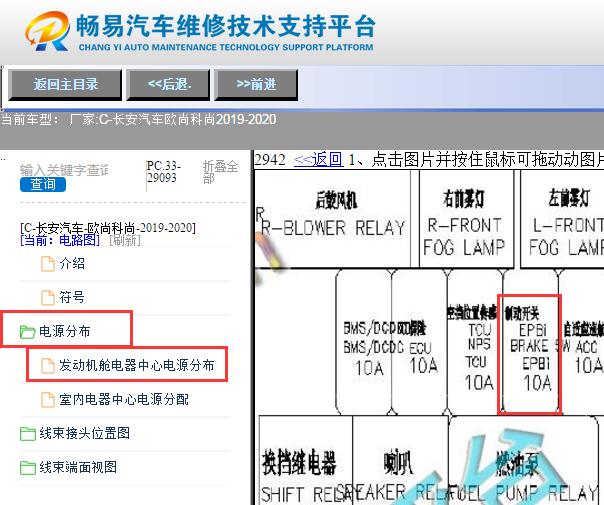Image resolution: width=604 pixels, height=505 pixels.
Task: Go back with the <<后退 button
Action: (168, 85)
